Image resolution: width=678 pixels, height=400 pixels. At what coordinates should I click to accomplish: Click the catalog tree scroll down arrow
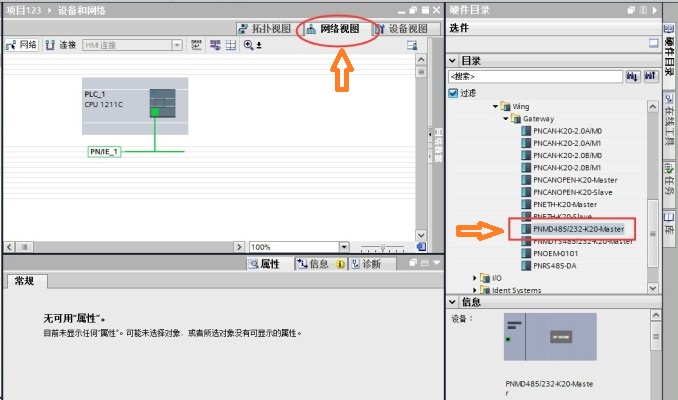click(653, 288)
